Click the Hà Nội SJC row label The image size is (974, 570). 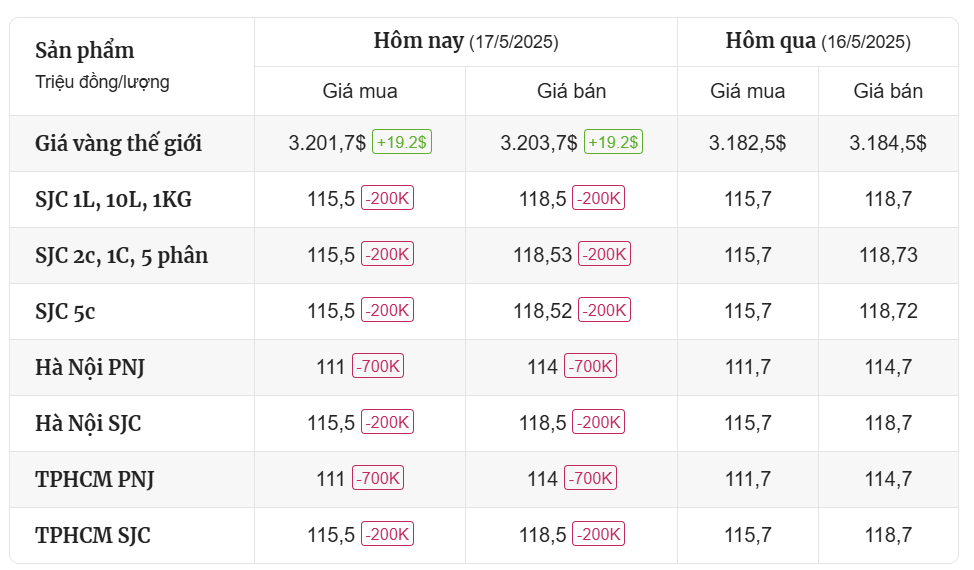click(x=88, y=423)
